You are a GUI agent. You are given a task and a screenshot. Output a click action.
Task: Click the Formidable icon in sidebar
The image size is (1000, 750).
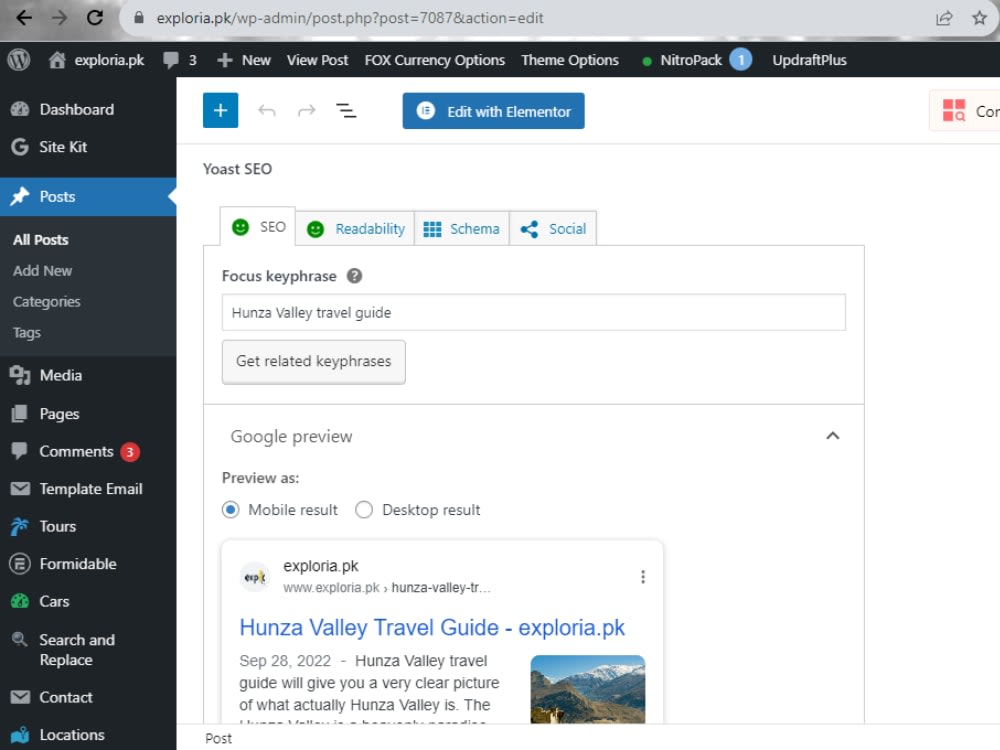click(20, 564)
